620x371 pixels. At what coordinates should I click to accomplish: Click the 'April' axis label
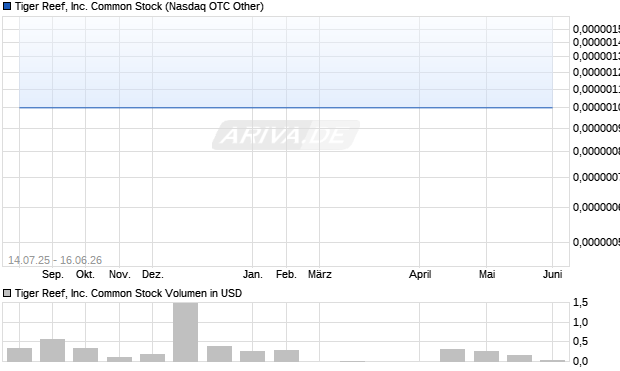(420, 274)
